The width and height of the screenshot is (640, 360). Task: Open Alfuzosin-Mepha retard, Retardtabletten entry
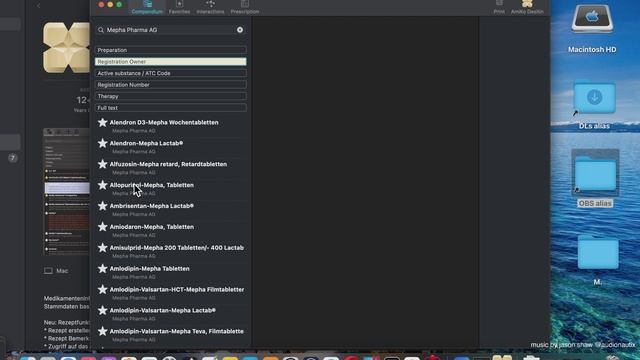pyautogui.click(x=168, y=164)
